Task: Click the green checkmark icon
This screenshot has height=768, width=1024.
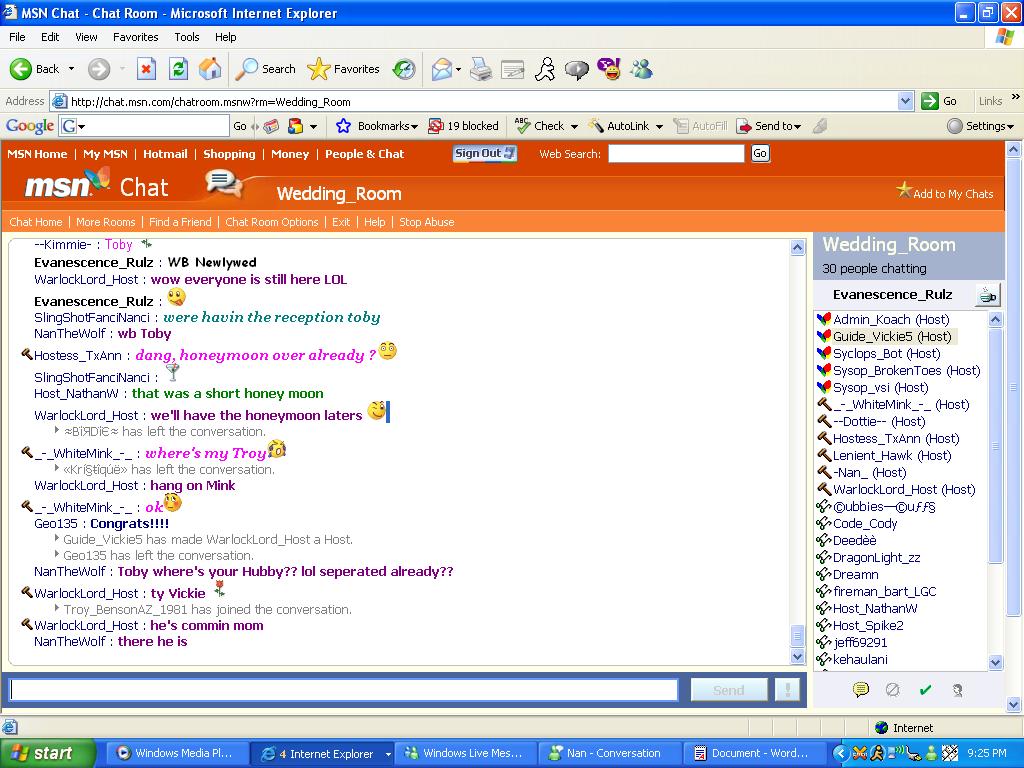Action: click(925, 690)
